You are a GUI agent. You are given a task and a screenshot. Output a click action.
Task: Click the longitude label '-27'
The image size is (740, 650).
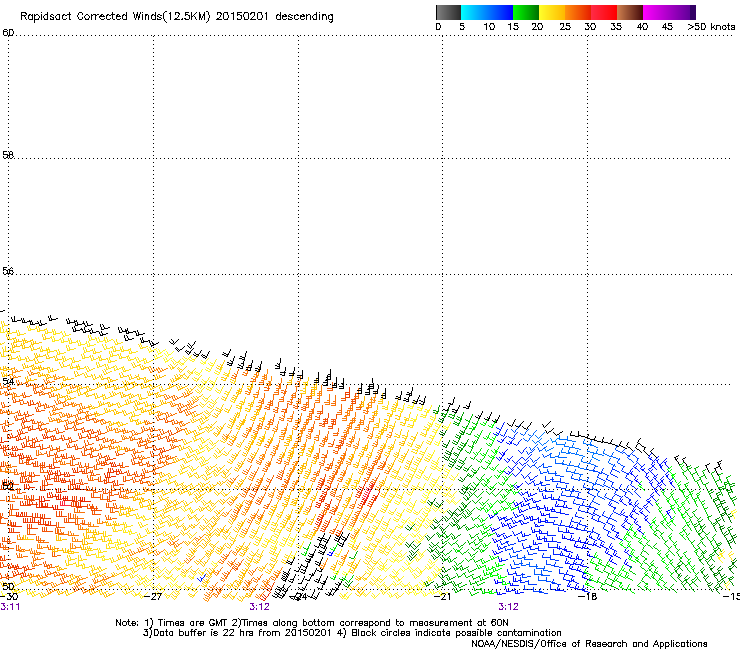pyautogui.click(x=154, y=596)
